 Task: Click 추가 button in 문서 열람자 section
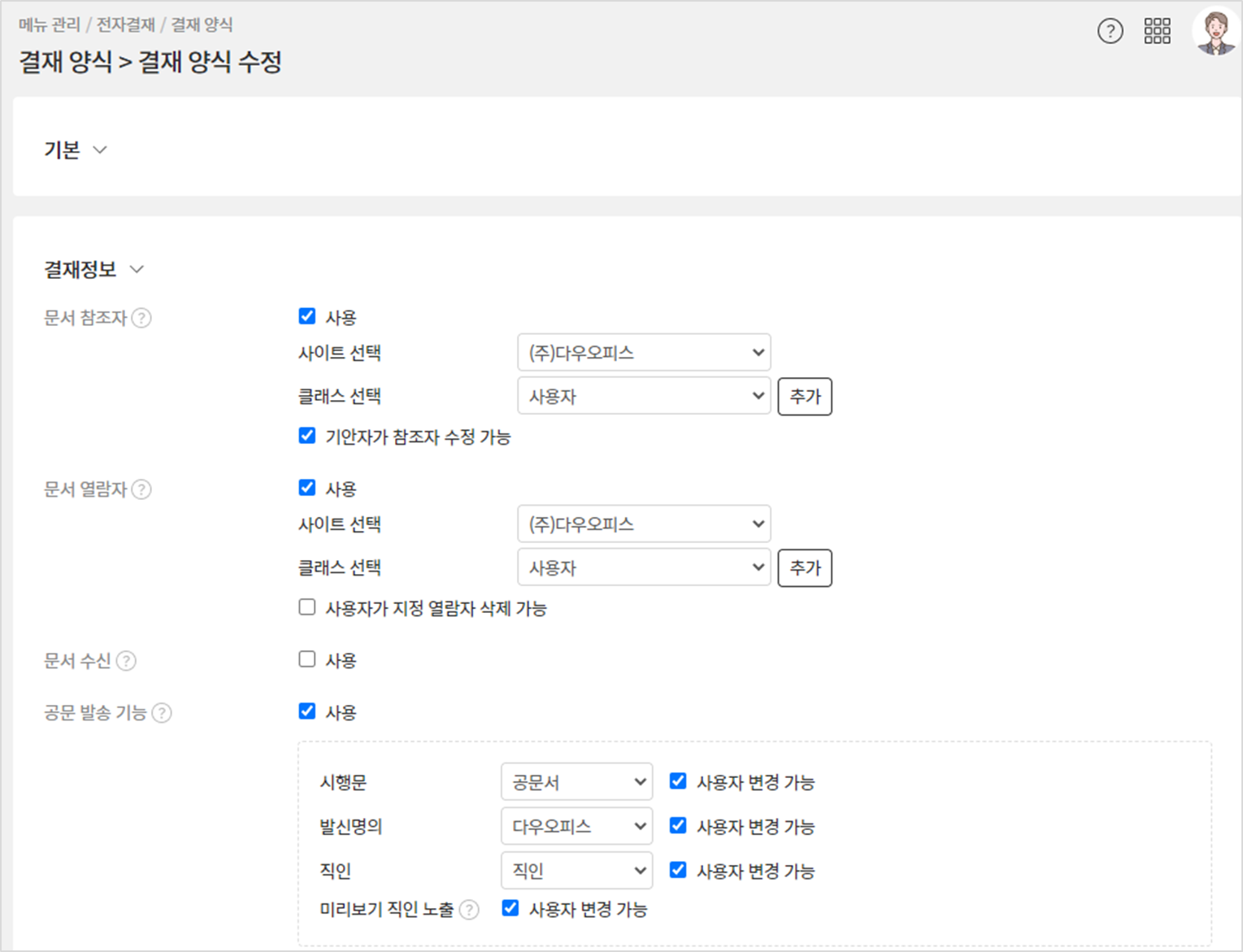tap(804, 568)
